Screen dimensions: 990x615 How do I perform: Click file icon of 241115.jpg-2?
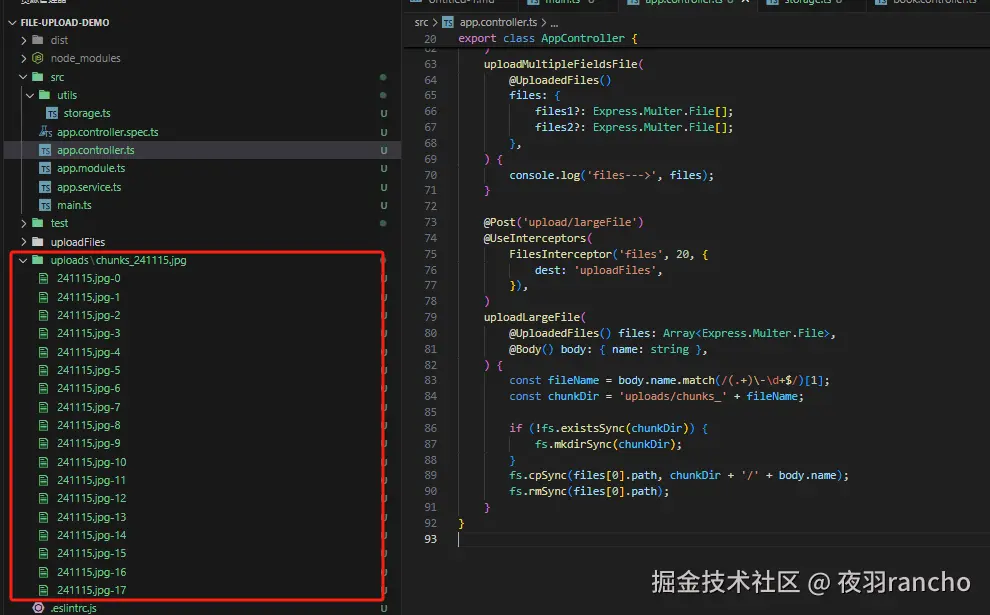[44, 315]
